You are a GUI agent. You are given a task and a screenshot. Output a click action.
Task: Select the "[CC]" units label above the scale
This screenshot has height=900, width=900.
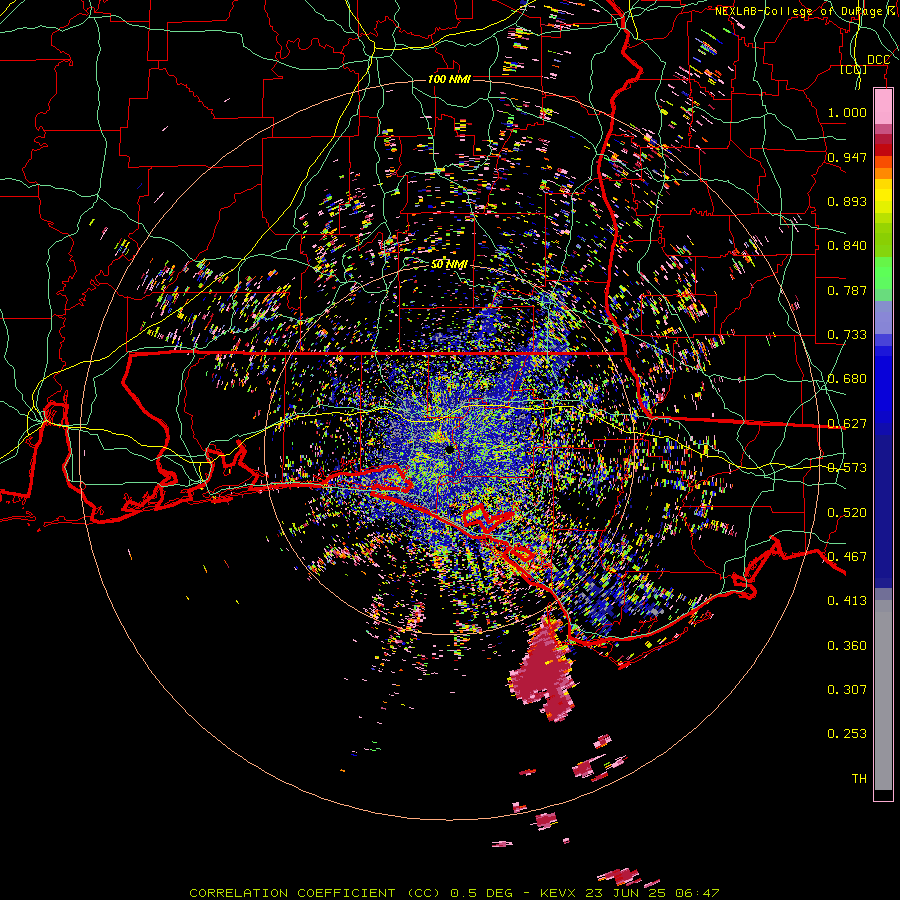click(854, 69)
